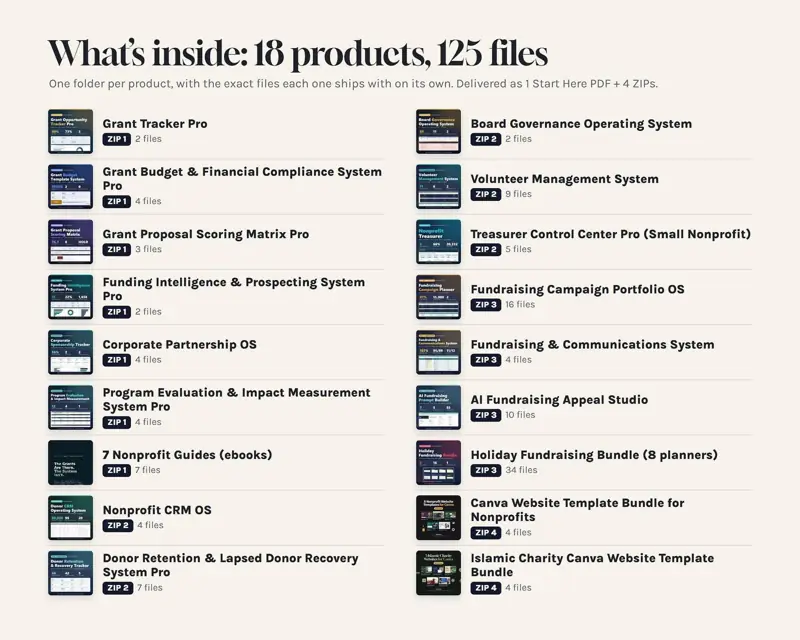Select the Islamic Charity Canva Website thumbnail
The image size is (800, 640).
pos(438,573)
